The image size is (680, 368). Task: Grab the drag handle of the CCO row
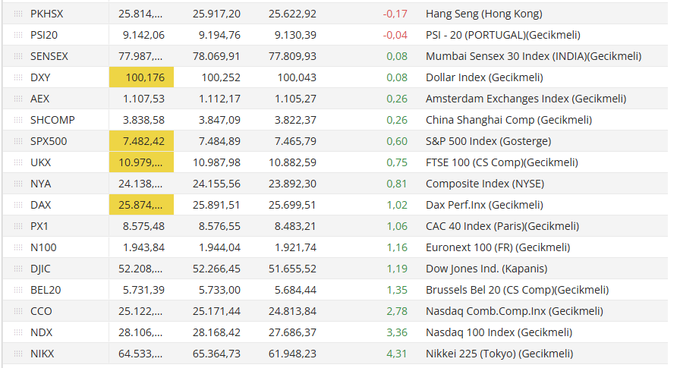[18, 311]
